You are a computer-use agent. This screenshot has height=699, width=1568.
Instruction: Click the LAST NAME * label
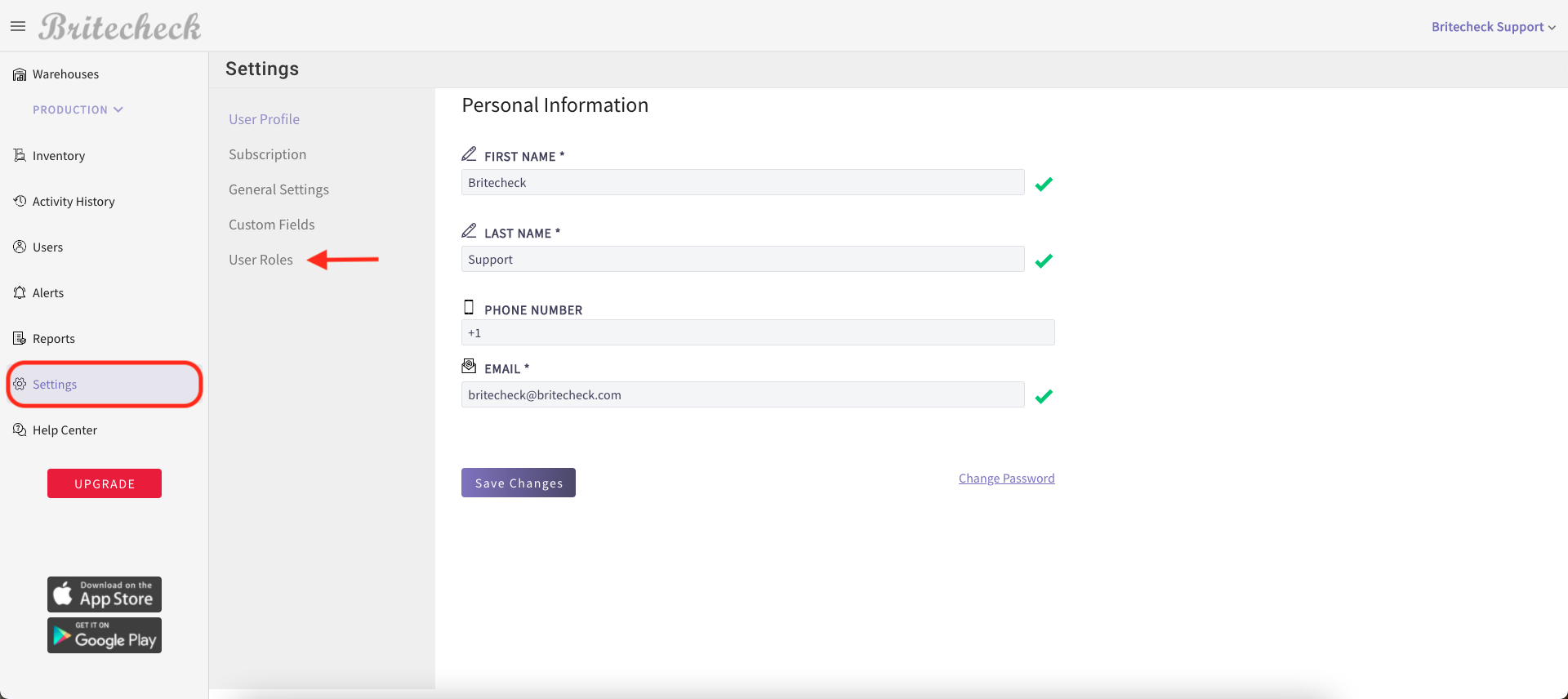click(522, 233)
